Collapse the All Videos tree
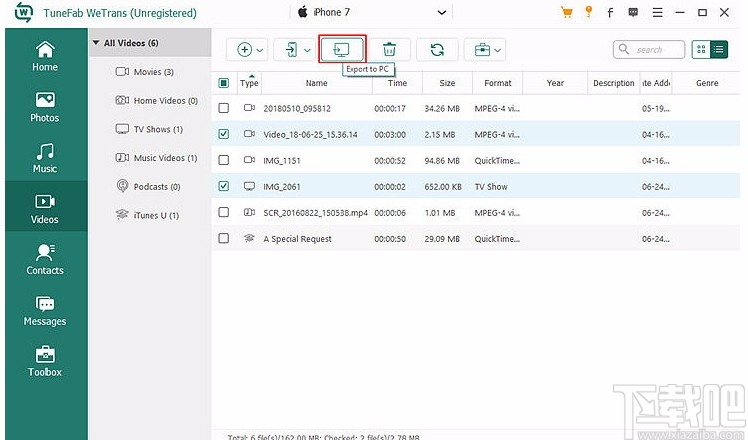 (96, 42)
